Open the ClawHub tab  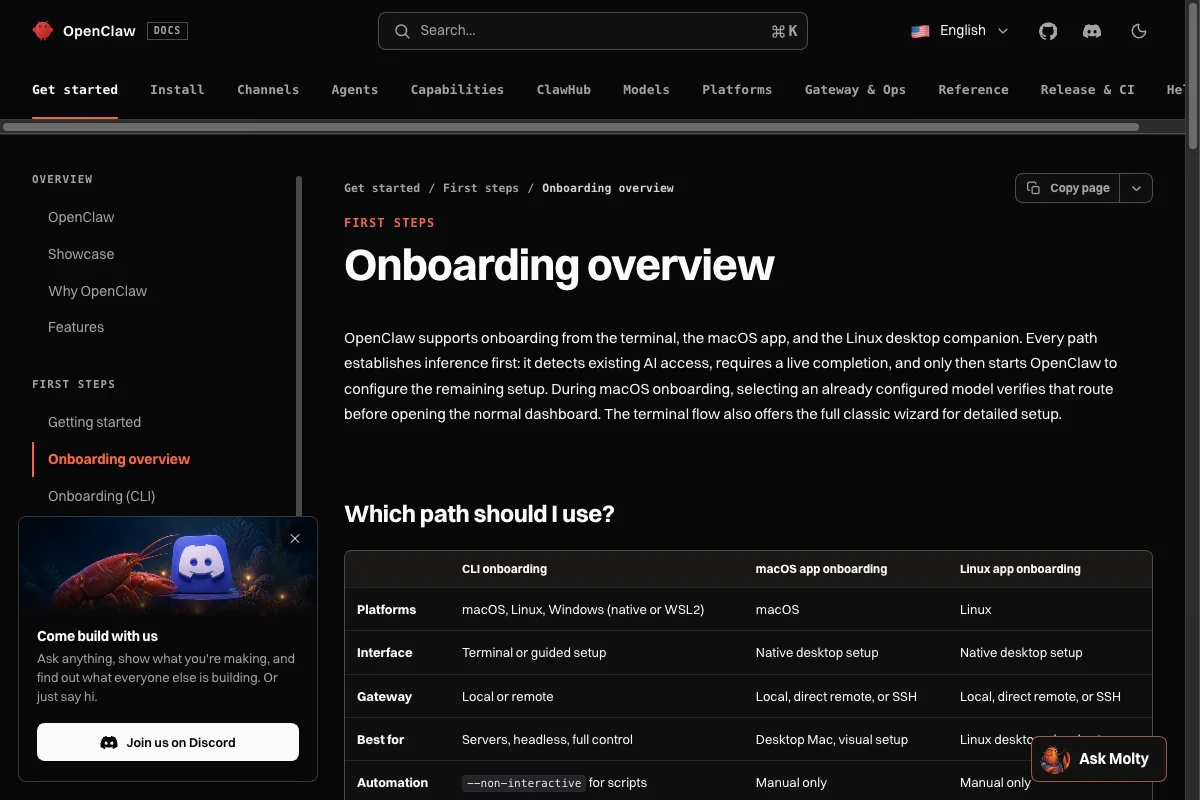(x=564, y=89)
